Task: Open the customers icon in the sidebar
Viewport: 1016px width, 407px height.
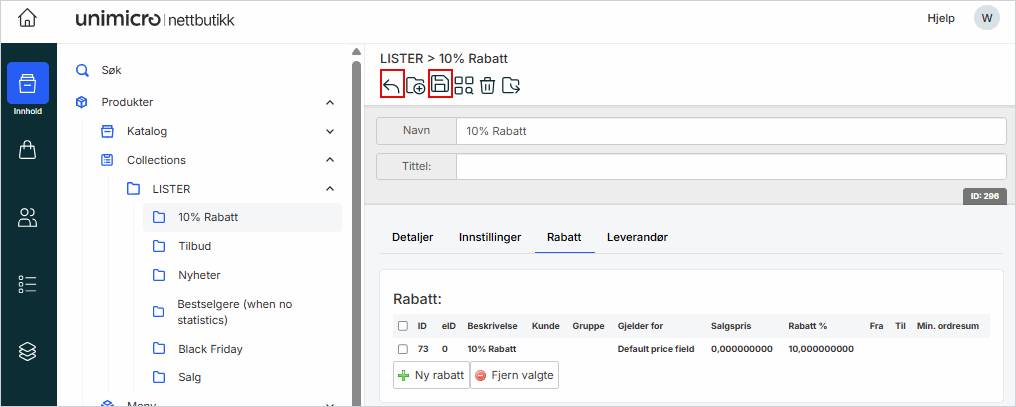Action: point(28,217)
